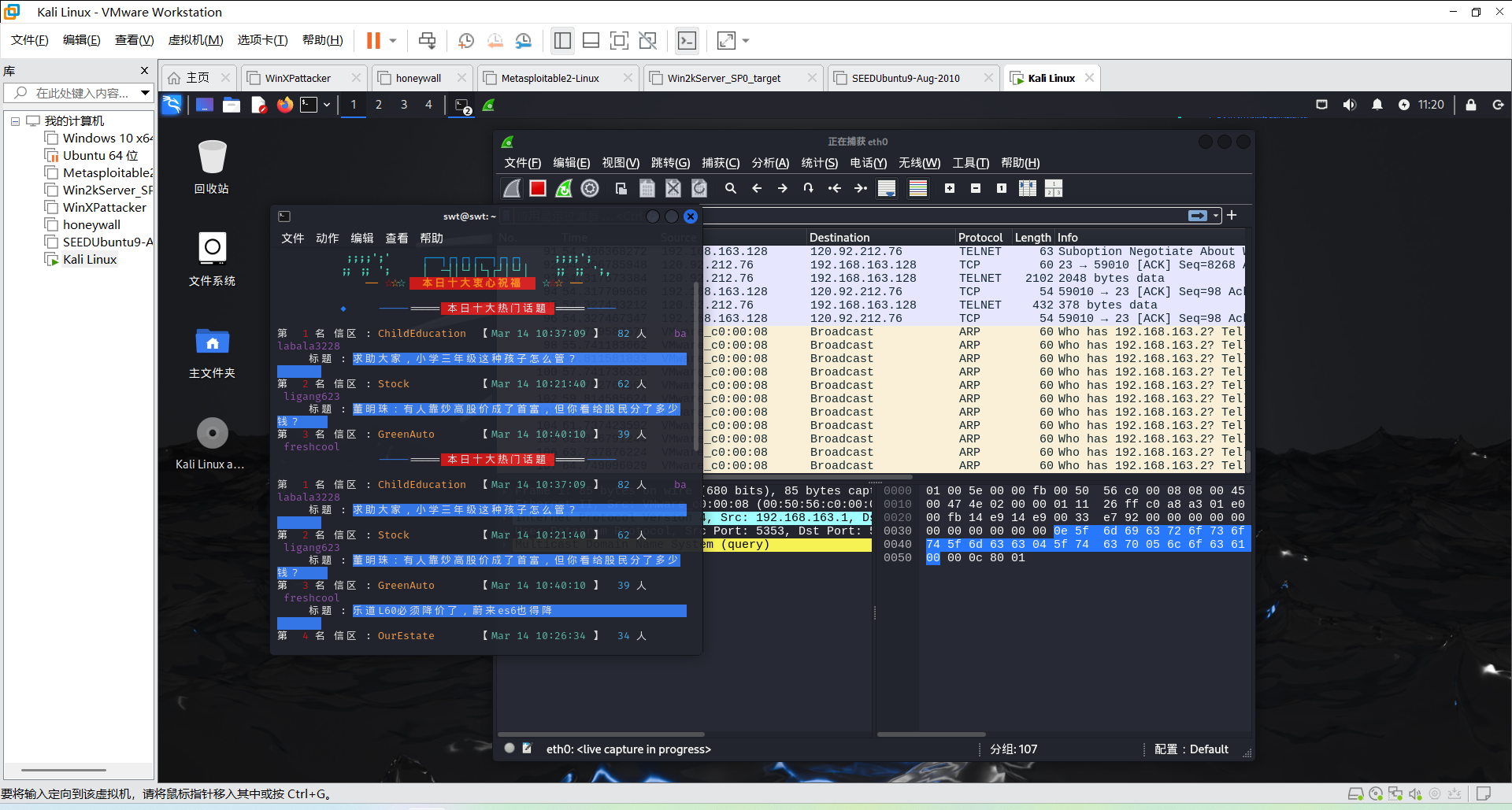Send Ctrl+Alt+Del to the virtual machine
This screenshot has width=1512, height=810.
(x=427, y=40)
